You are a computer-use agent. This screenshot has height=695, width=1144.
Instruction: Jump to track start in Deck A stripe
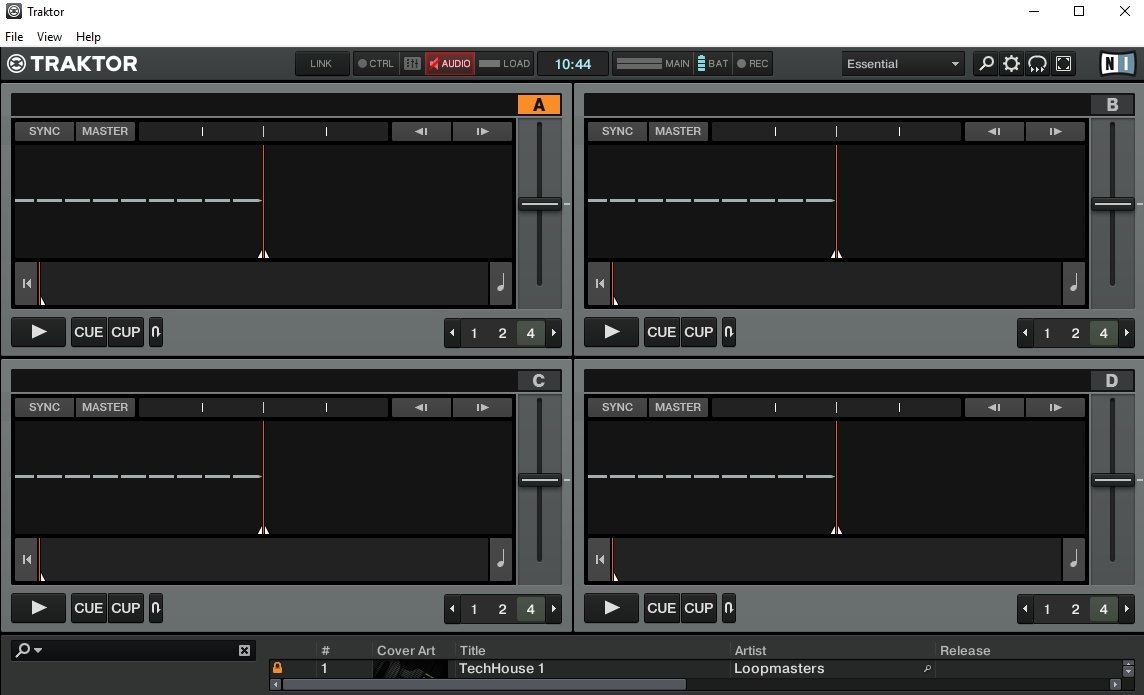tap(25, 283)
